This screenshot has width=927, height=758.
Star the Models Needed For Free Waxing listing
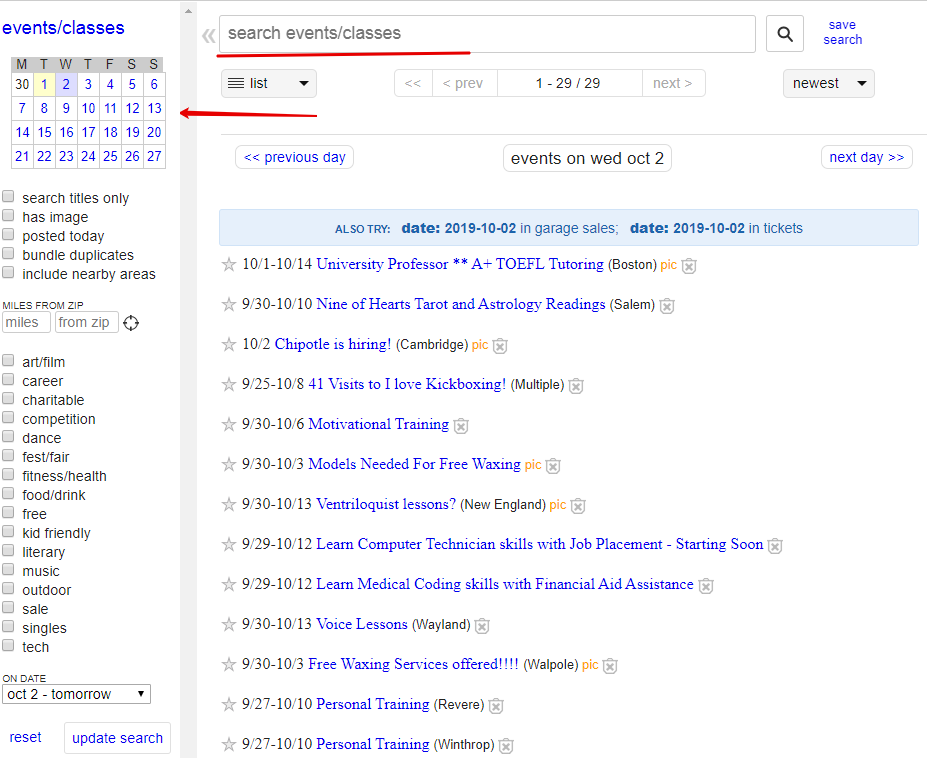point(229,464)
